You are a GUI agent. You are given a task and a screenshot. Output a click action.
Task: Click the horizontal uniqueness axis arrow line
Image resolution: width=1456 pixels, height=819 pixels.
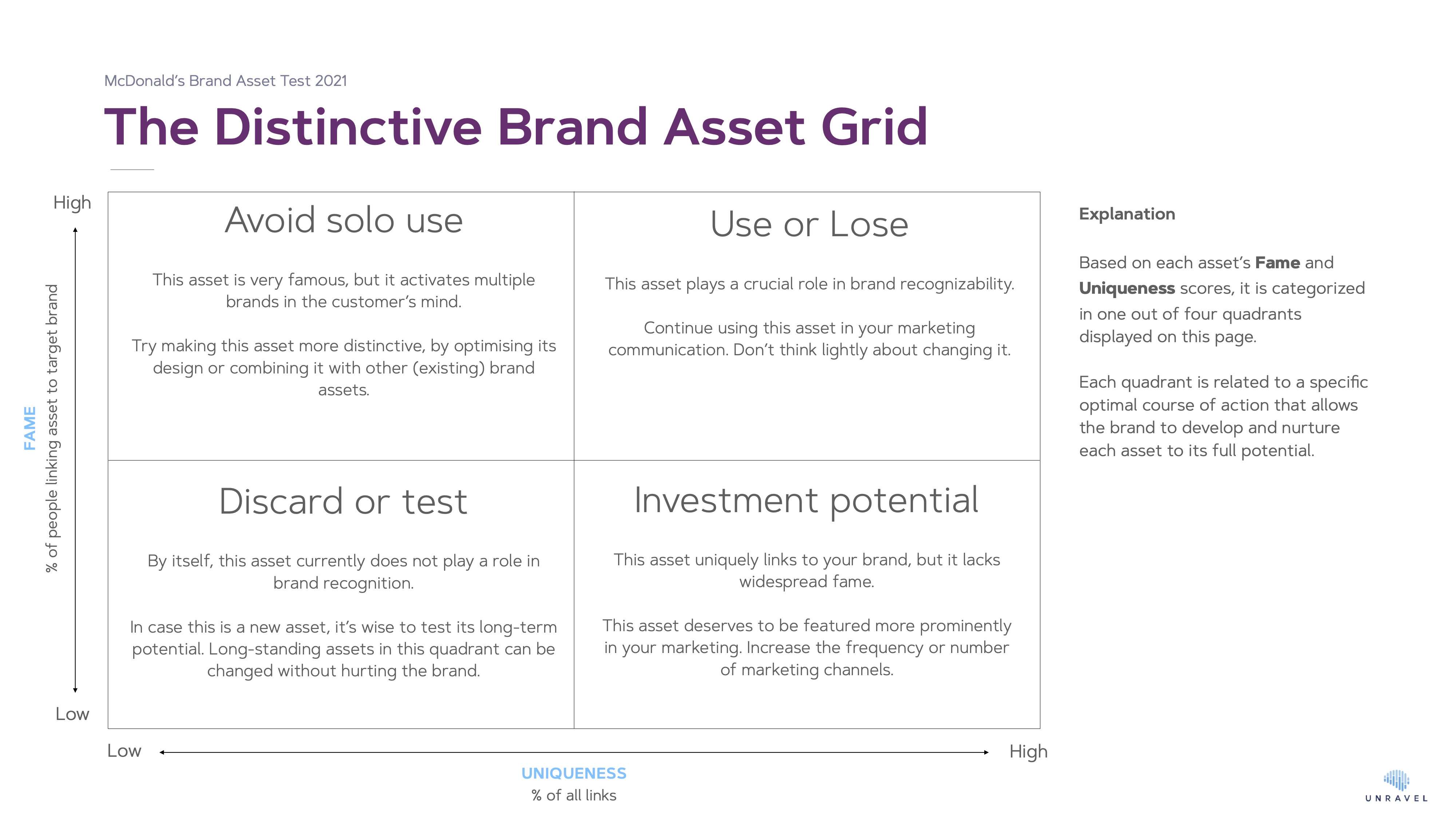click(574, 752)
